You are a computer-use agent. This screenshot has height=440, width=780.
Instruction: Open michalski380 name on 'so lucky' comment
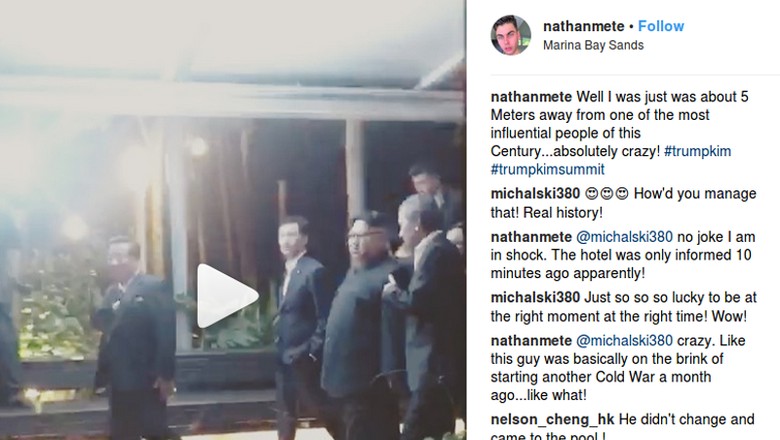pyautogui.click(x=535, y=297)
